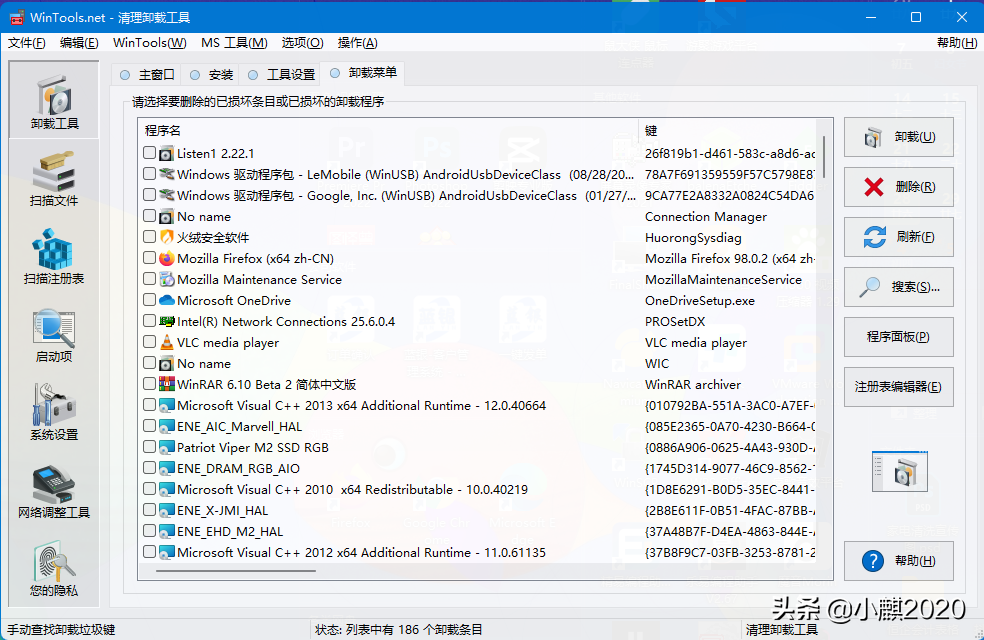Image resolution: width=984 pixels, height=640 pixels.
Task: Click the Google, Inc. driver package icon
Action: (166, 195)
